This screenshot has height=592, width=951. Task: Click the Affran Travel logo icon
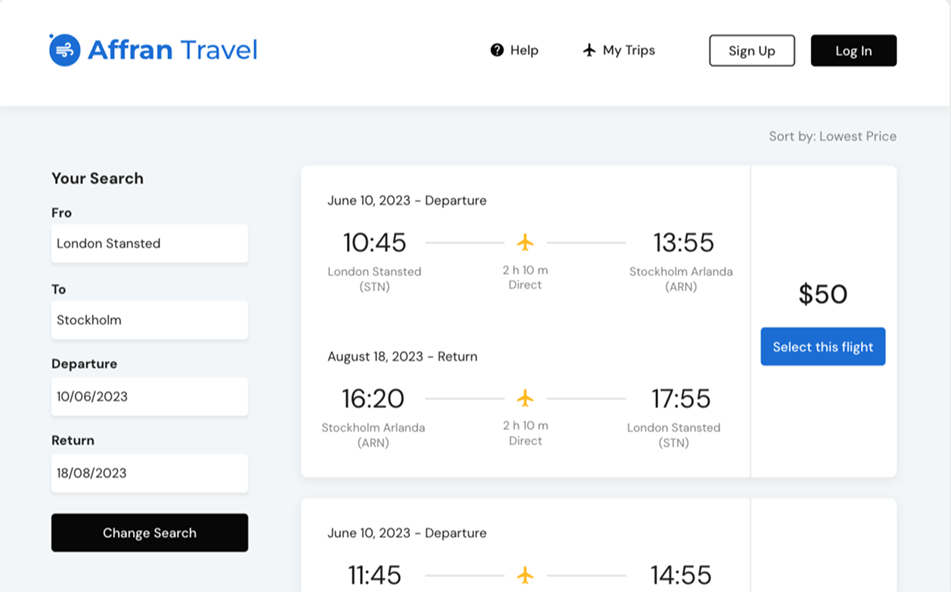[65, 50]
